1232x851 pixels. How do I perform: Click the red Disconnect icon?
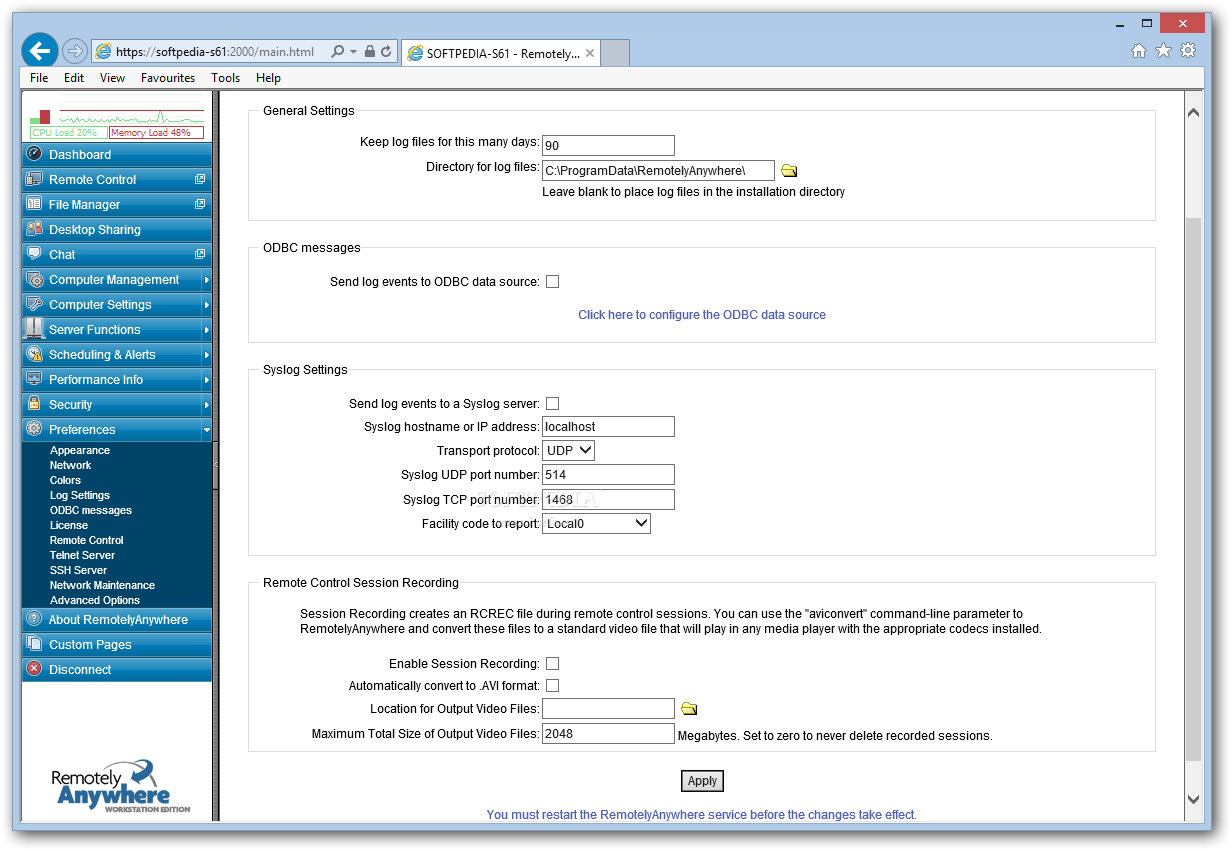coord(34,669)
